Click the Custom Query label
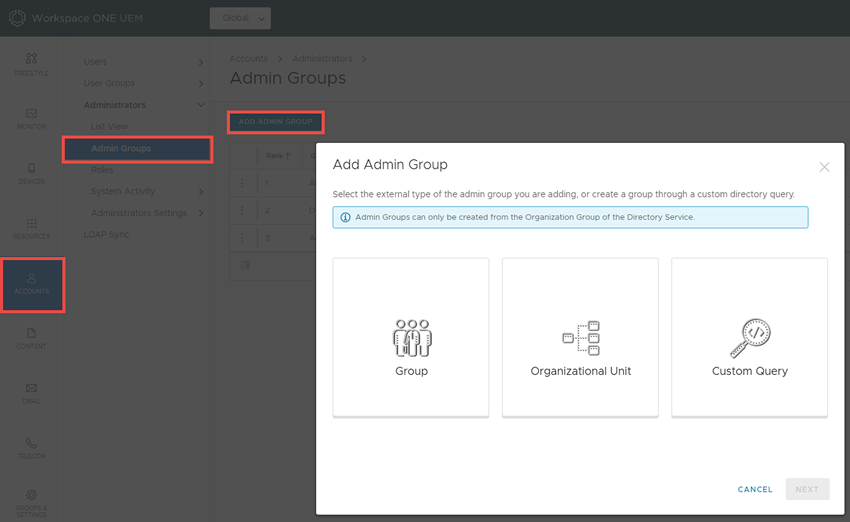Image resolution: width=850 pixels, height=522 pixels. 750,371
